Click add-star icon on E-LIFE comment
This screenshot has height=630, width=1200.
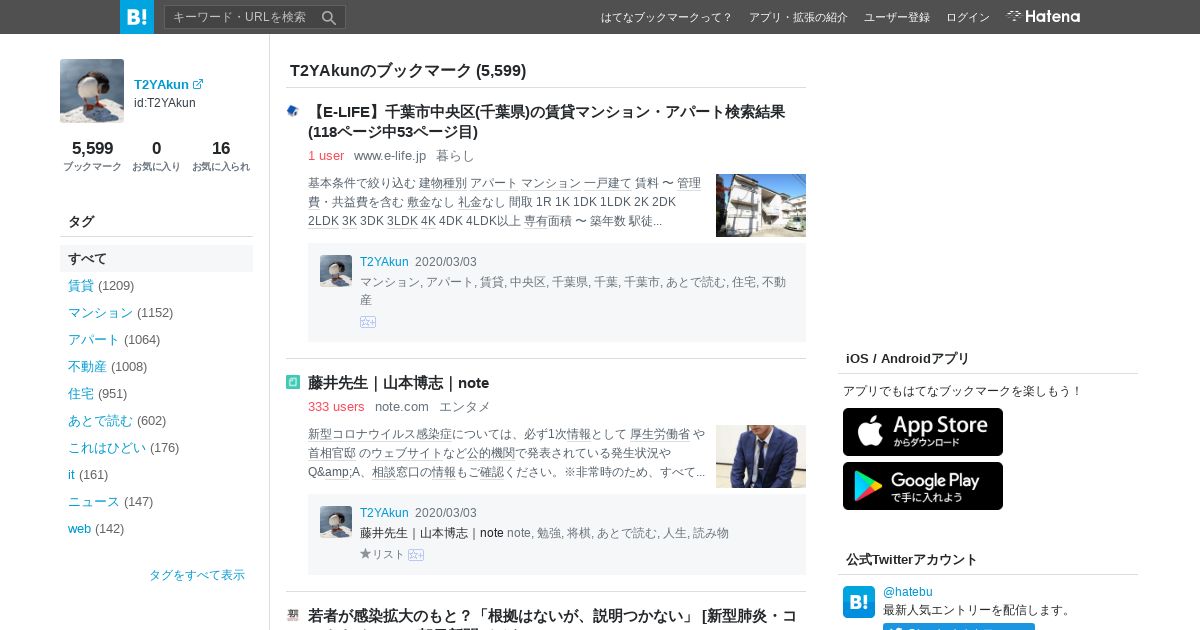point(368,322)
